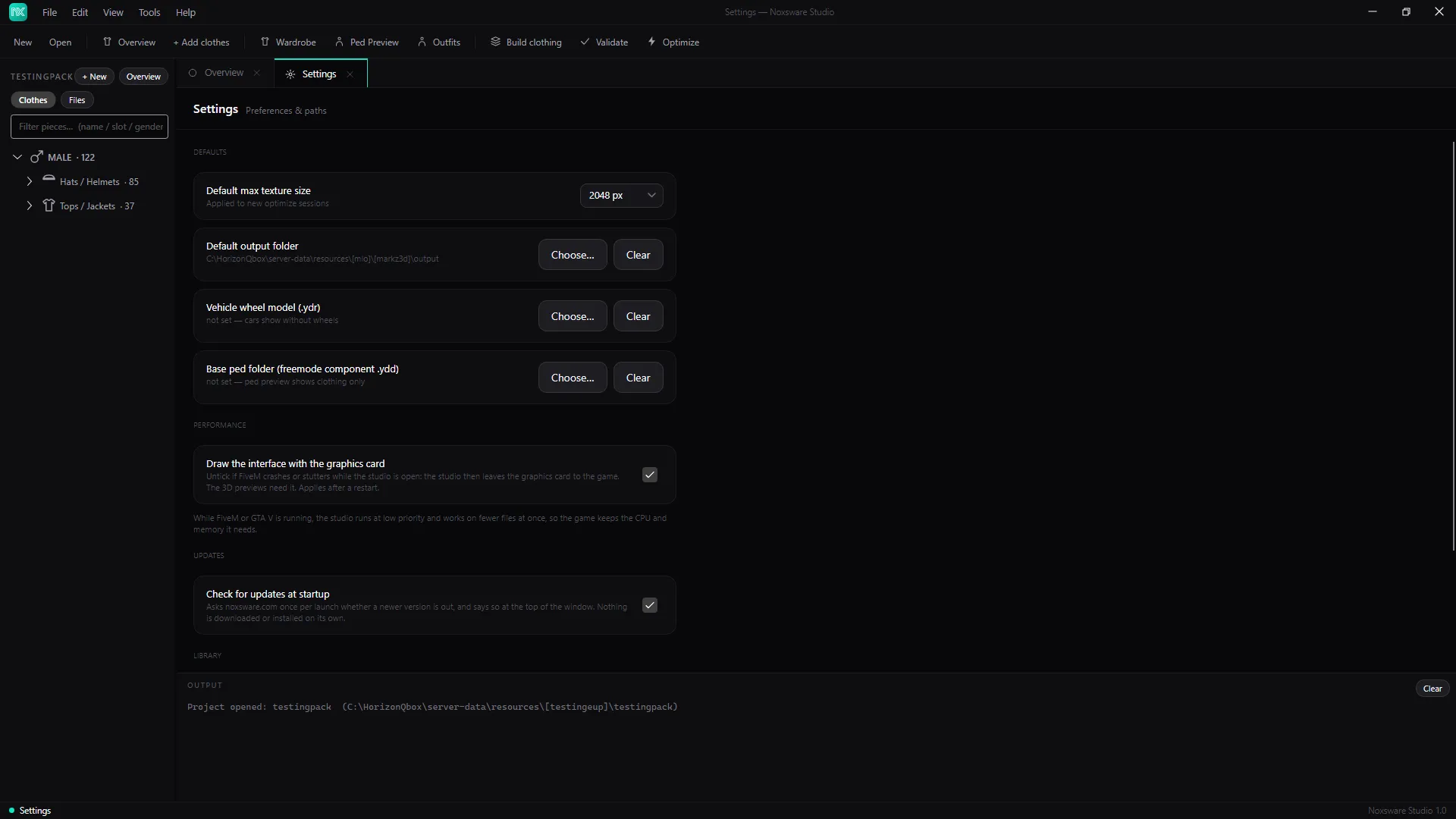
Task: Click the circle icon on Overview tab
Action: coord(193,73)
